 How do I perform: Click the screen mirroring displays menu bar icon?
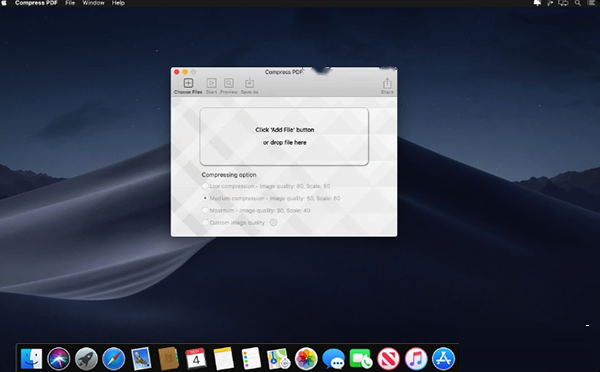tap(563, 3)
